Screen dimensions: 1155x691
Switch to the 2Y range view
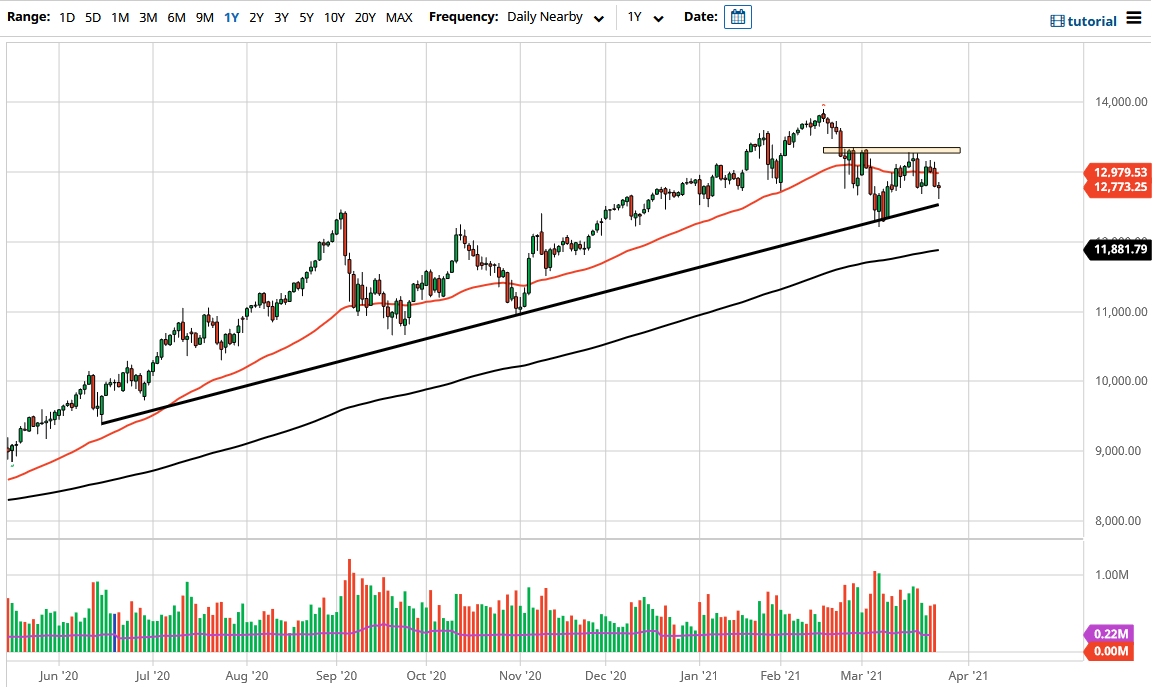(257, 17)
